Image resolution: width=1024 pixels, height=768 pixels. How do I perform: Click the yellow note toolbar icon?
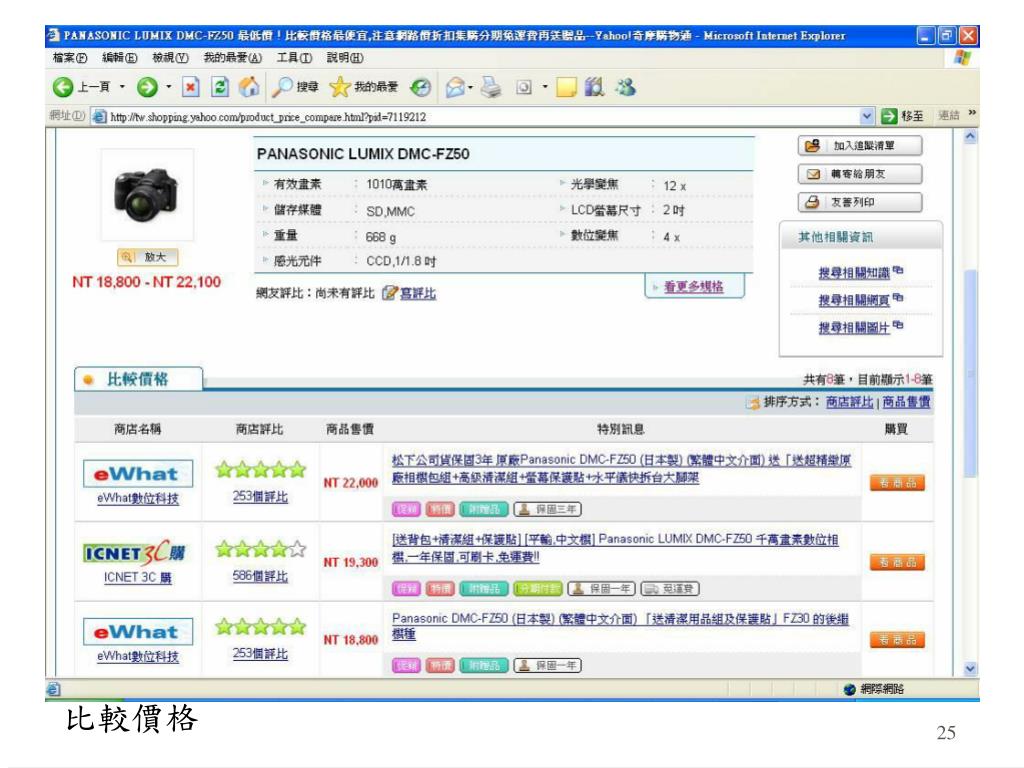(566, 87)
